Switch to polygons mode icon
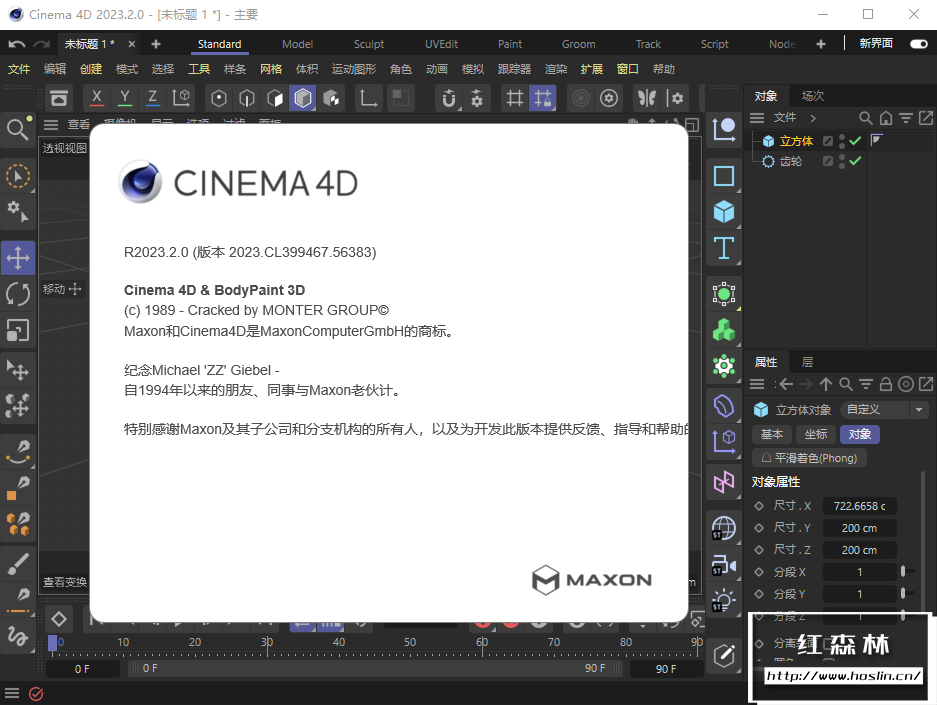The height and width of the screenshot is (705, 937). point(275,98)
